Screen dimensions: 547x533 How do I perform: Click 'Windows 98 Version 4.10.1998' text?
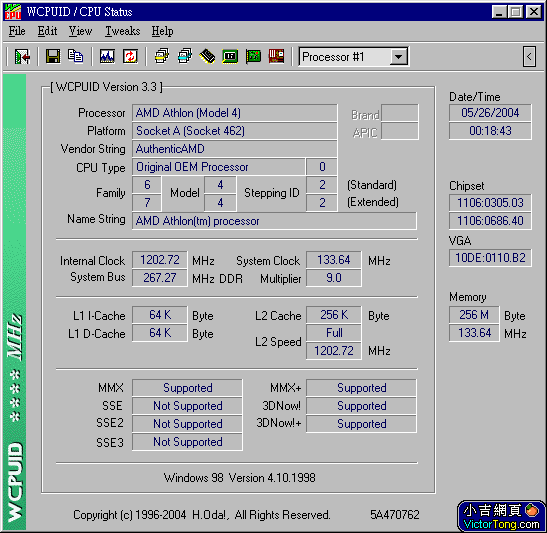(240, 478)
